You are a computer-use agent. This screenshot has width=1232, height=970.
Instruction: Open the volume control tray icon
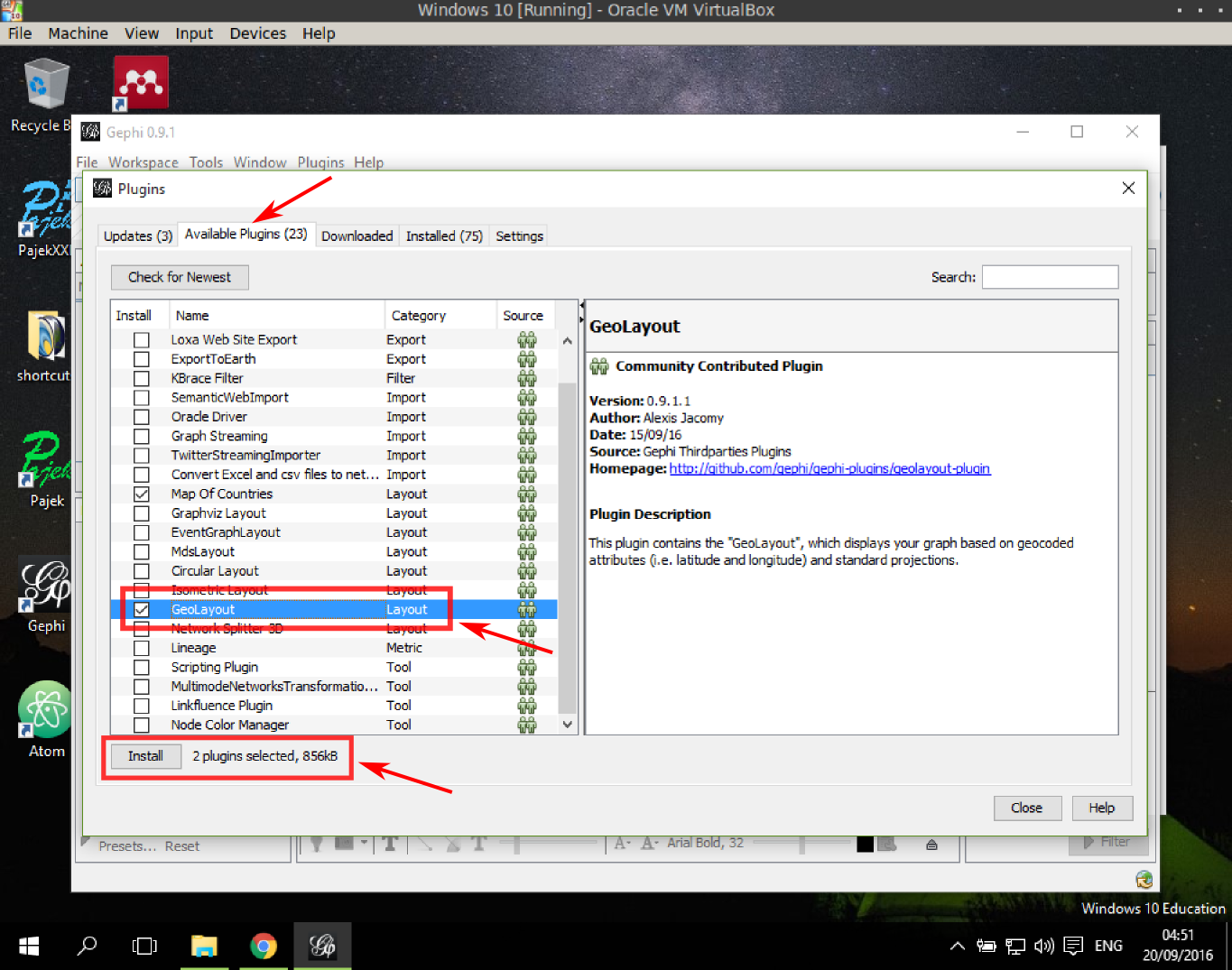[1043, 946]
